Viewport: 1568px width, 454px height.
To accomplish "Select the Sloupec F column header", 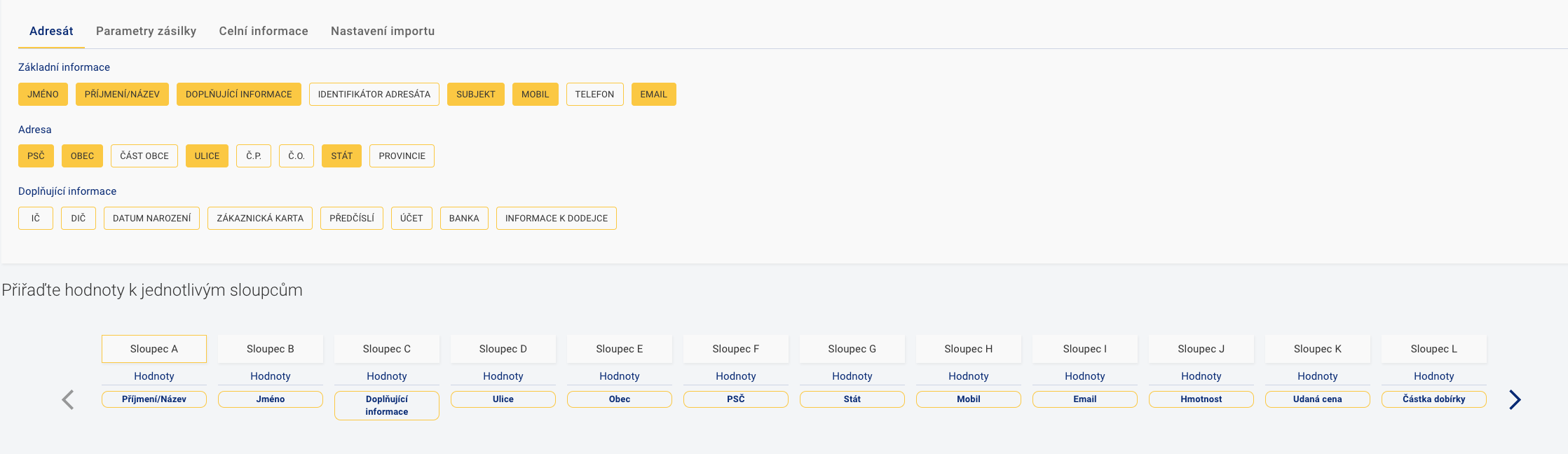I will [x=736, y=349].
